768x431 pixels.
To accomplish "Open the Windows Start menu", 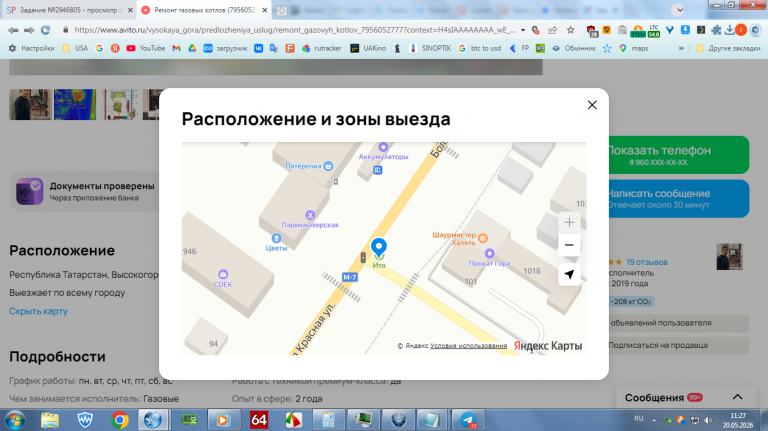I will 15,420.
